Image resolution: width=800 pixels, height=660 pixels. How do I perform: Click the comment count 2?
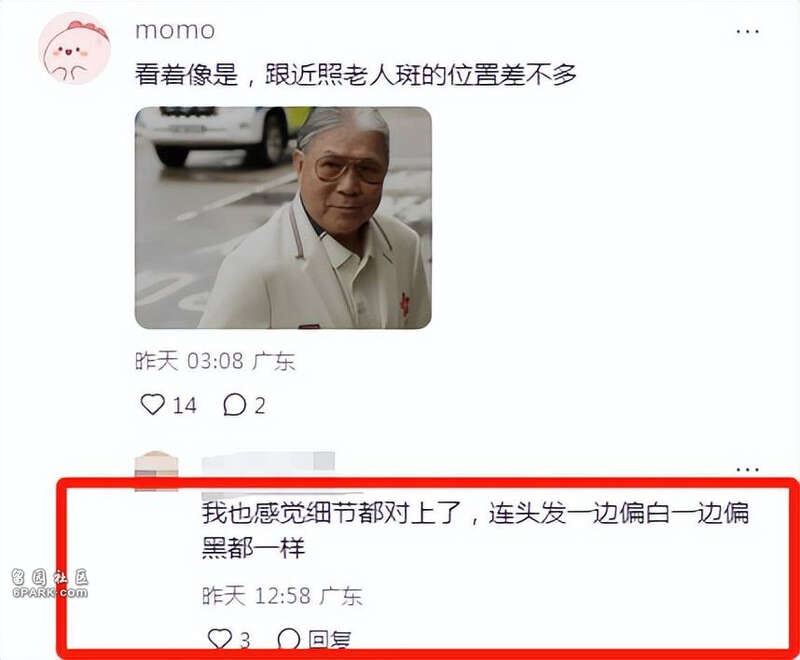pyautogui.click(x=260, y=406)
